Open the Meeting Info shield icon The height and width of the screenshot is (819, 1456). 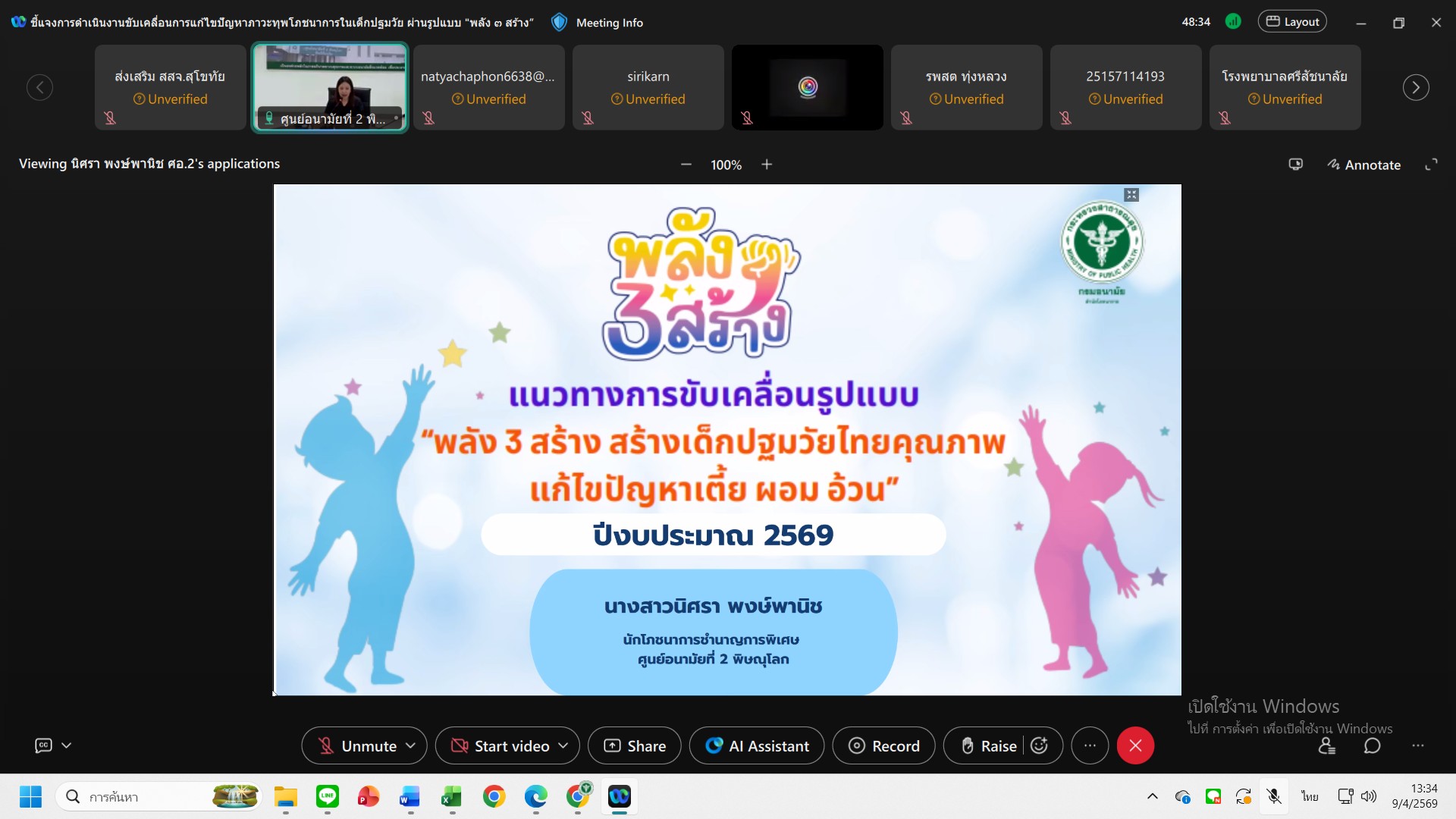[x=559, y=22]
